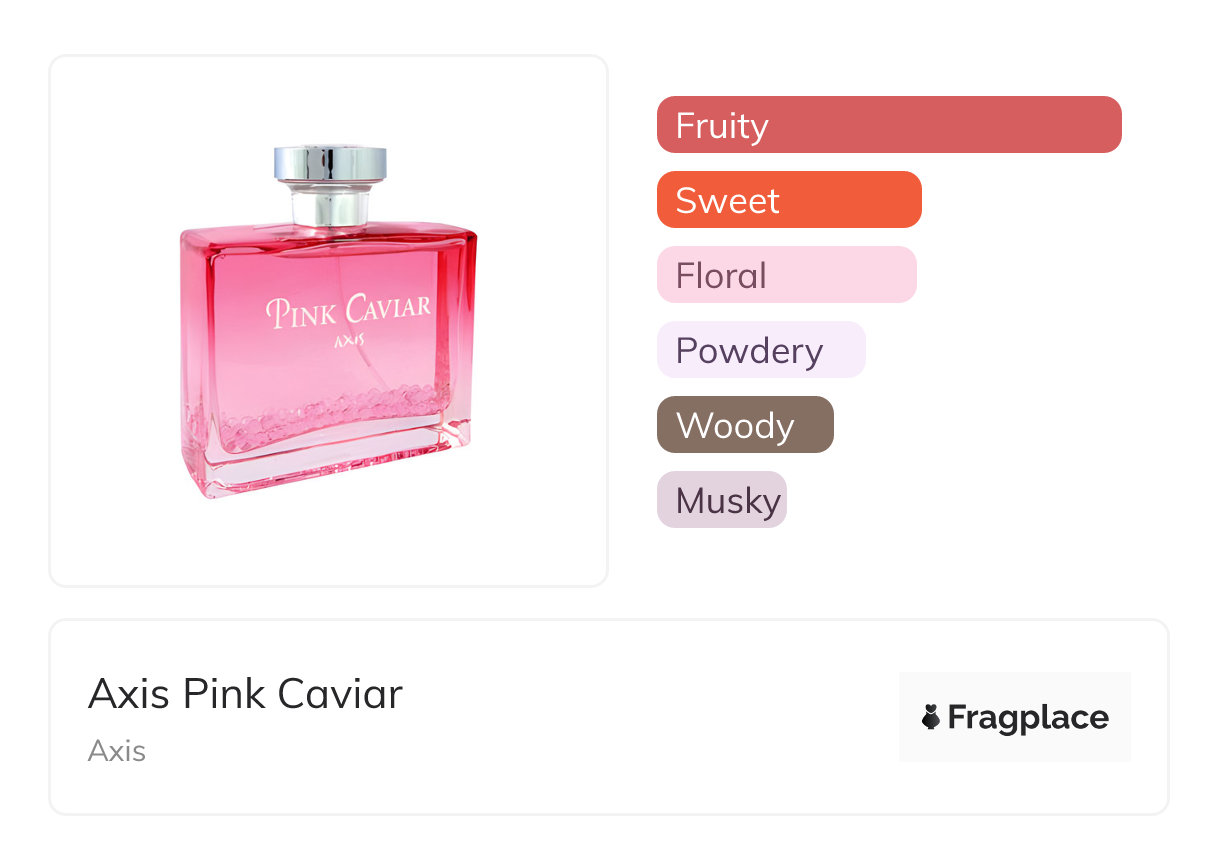The height and width of the screenshot is (864, 1218).
Task: Click the silver bottle cap
Action: [330, 163]
